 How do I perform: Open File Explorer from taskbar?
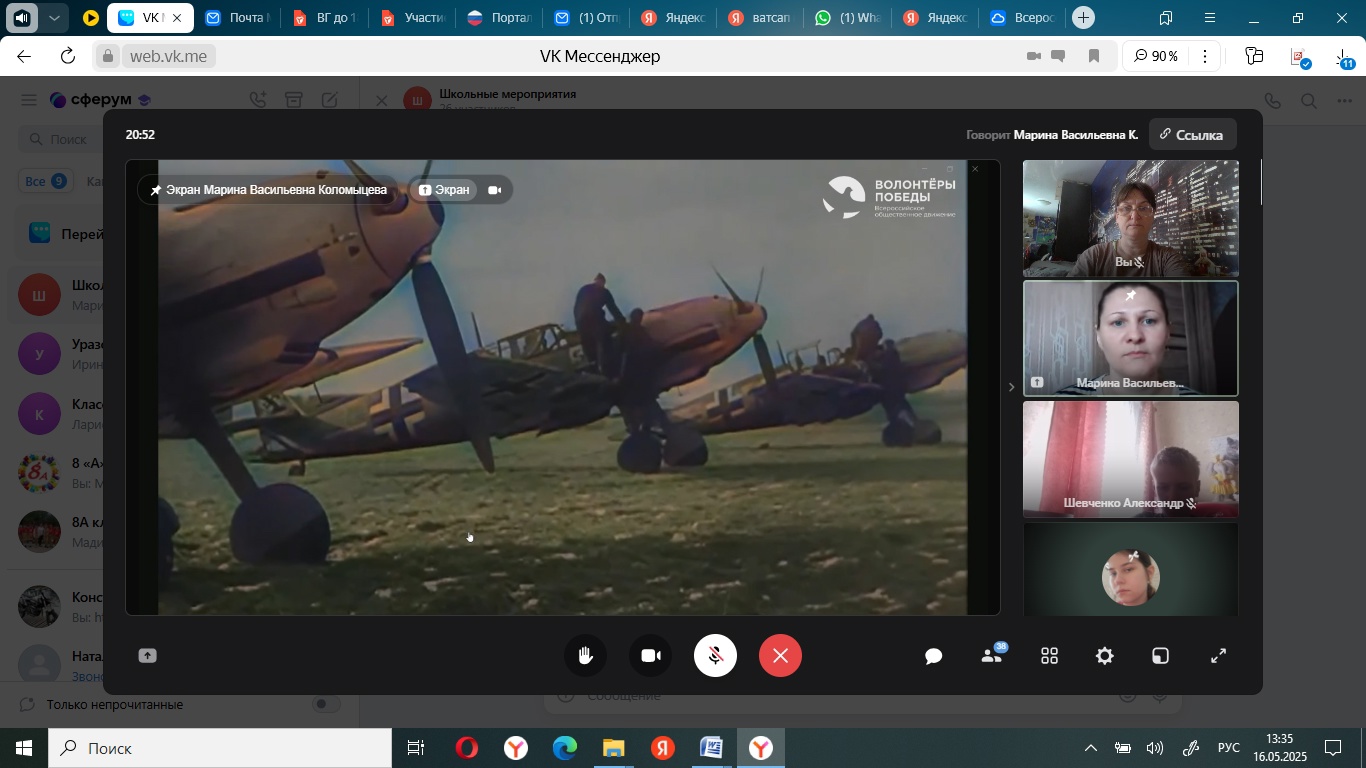coord(613,748)
